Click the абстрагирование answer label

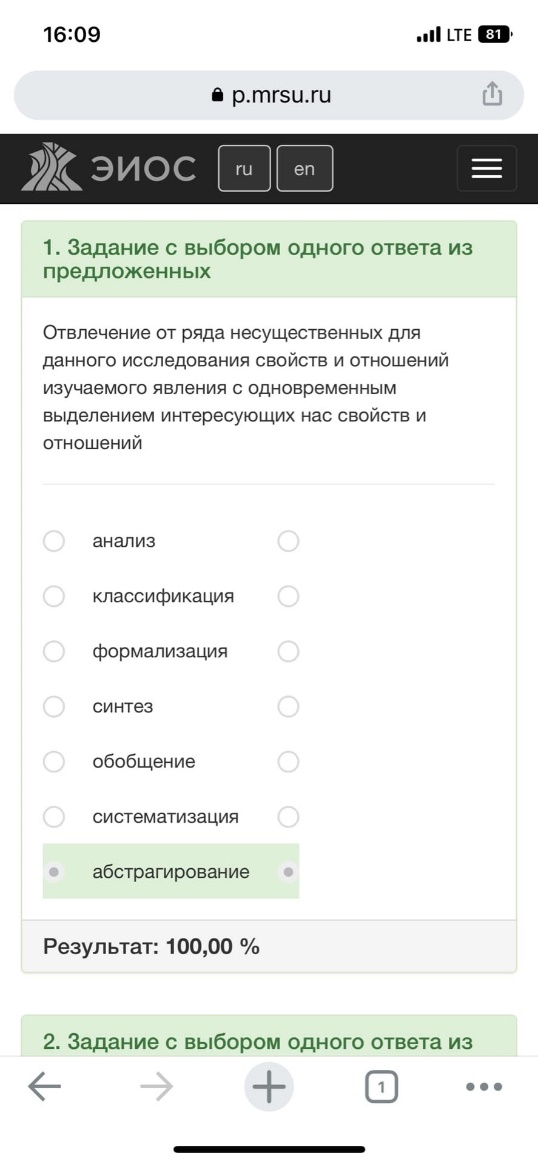pyautogui.click(x=171, y=872)
